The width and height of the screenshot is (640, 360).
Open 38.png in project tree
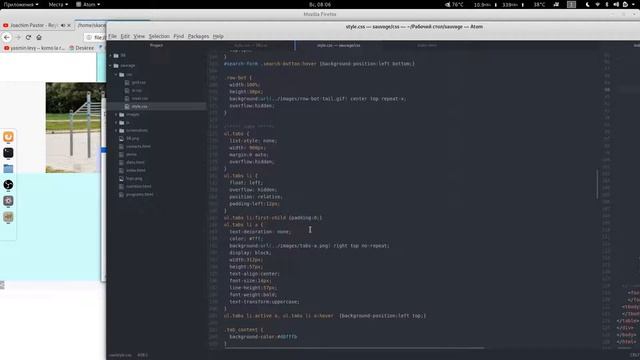click(132, 138)
